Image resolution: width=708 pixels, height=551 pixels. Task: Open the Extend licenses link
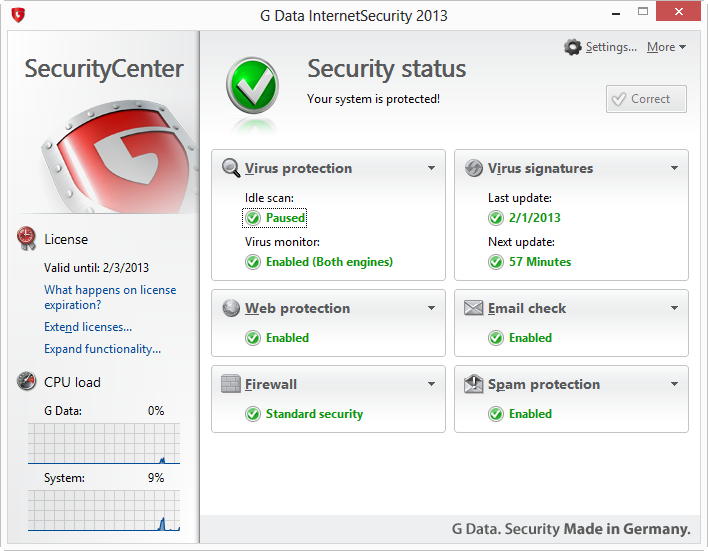(x=88, y=327)
